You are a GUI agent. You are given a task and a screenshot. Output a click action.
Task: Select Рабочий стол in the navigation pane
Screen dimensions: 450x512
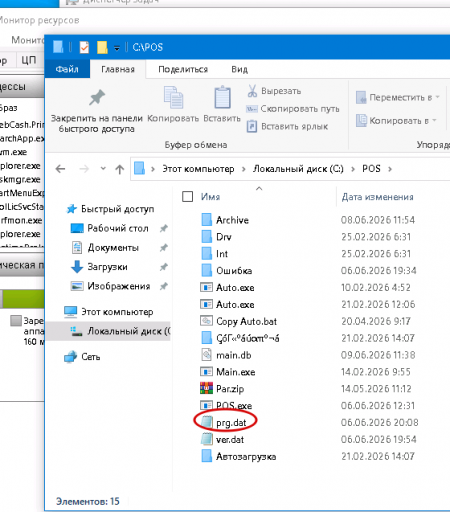pos(110,228)
